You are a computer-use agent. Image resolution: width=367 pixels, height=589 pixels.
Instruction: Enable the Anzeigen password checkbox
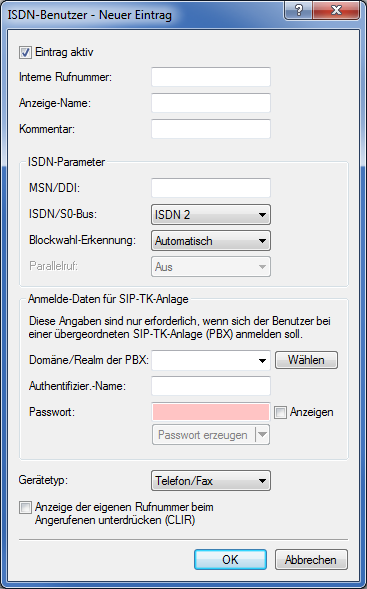tap(280, 412)
